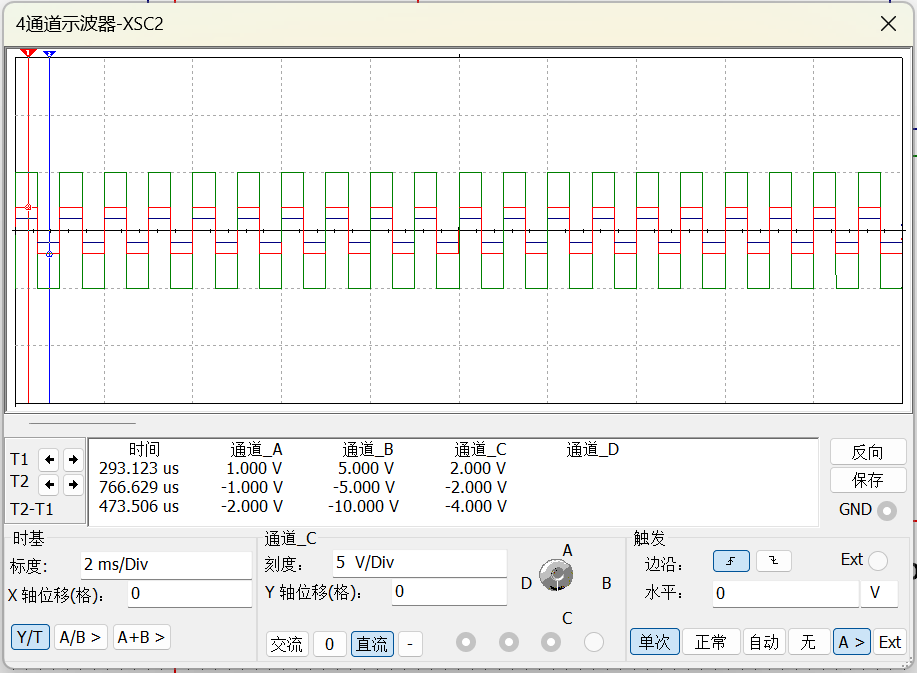Move cursor T1 left with arrow
This screenshot has height=673, width=917.
(x=49, y=460)
